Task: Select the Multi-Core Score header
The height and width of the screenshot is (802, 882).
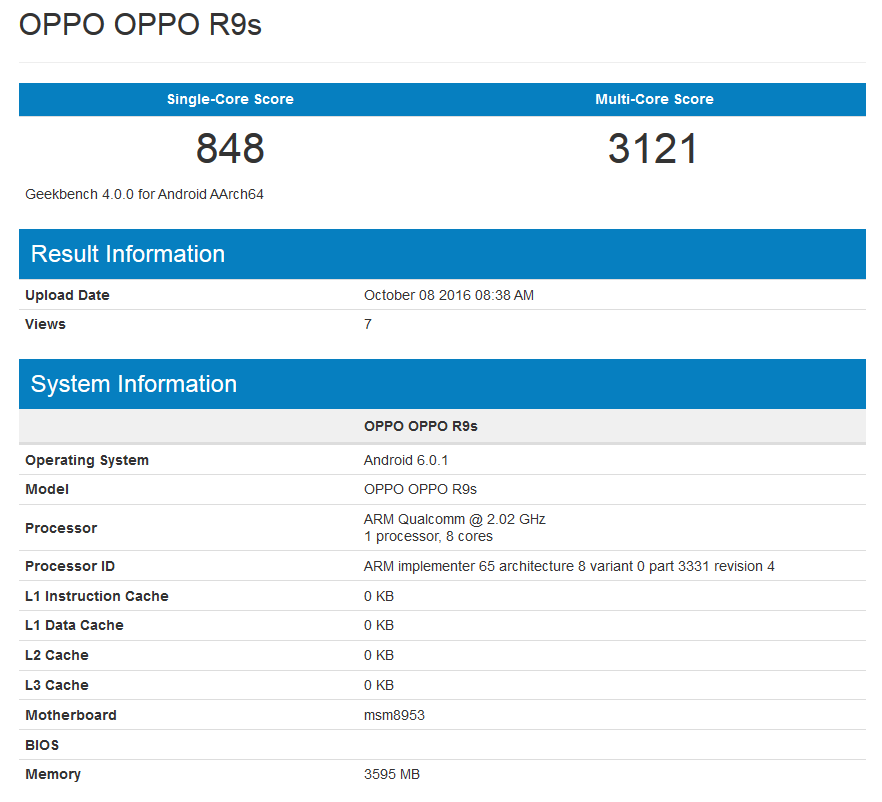Action: pos(652,99)
